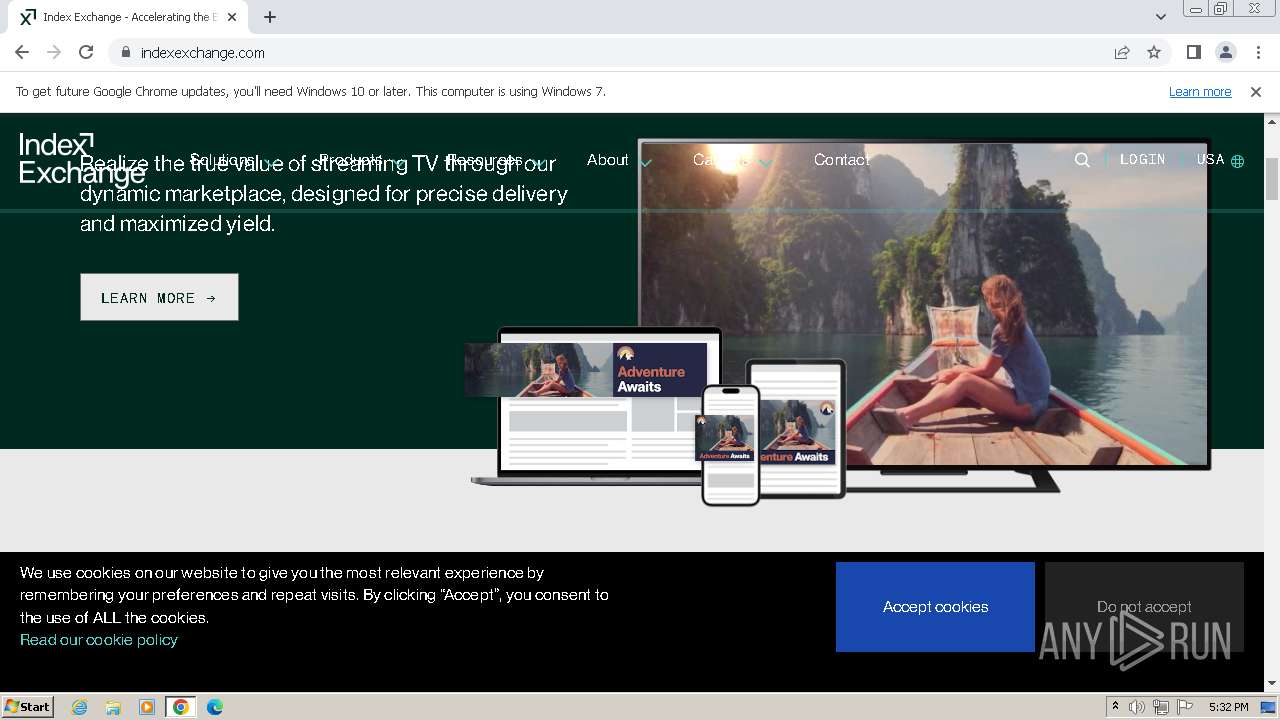Click the Learn more link in the update bar
Screen dimensions: 1280x720
(1200, 91)
